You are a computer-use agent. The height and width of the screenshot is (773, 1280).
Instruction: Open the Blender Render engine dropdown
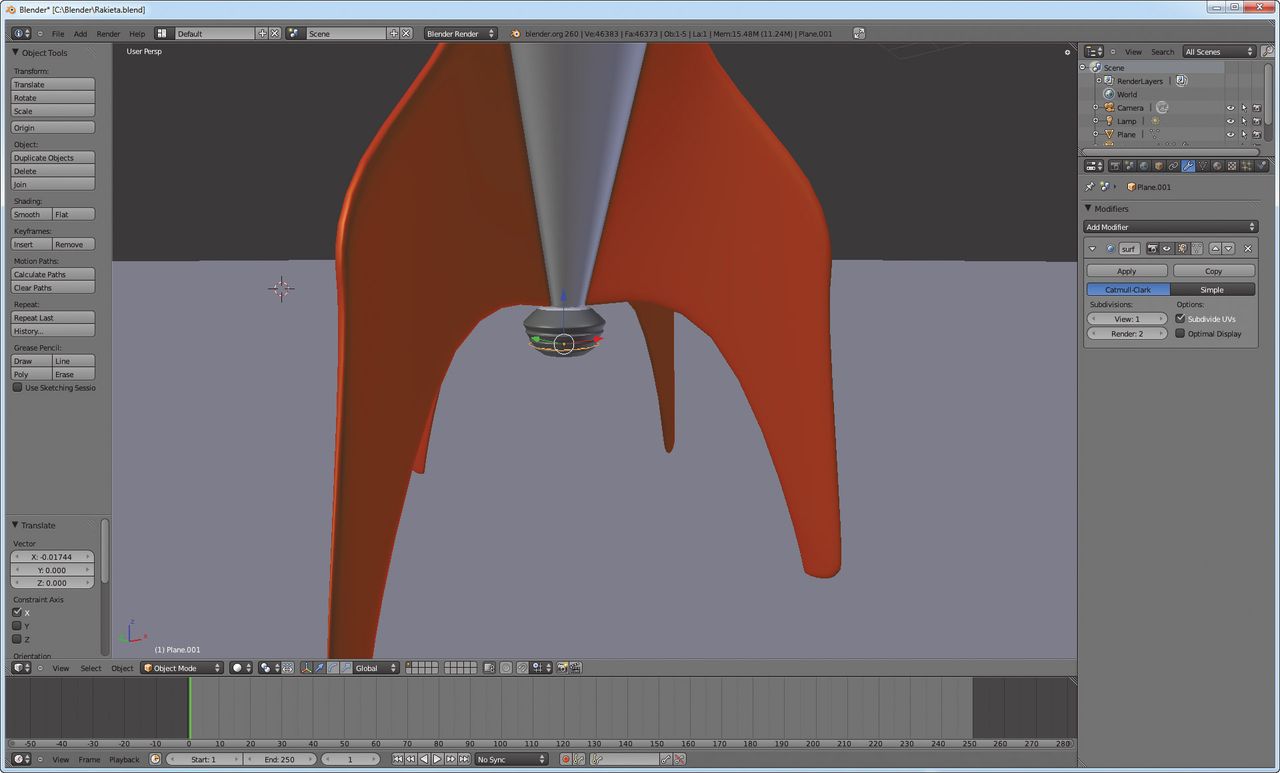pyautogui.click(x=460, y=33)
